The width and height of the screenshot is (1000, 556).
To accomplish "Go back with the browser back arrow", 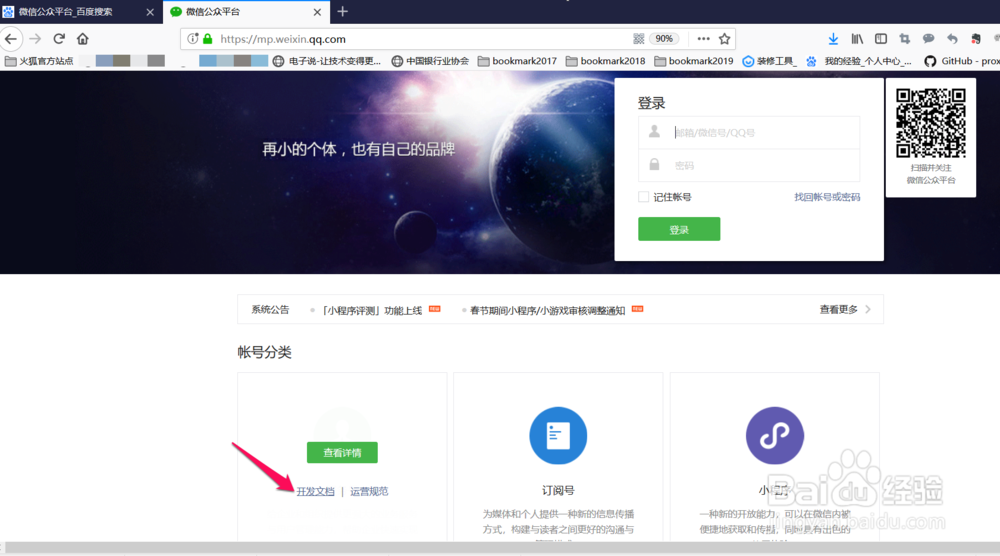I will pyautogui.click(x=11, y=39).
